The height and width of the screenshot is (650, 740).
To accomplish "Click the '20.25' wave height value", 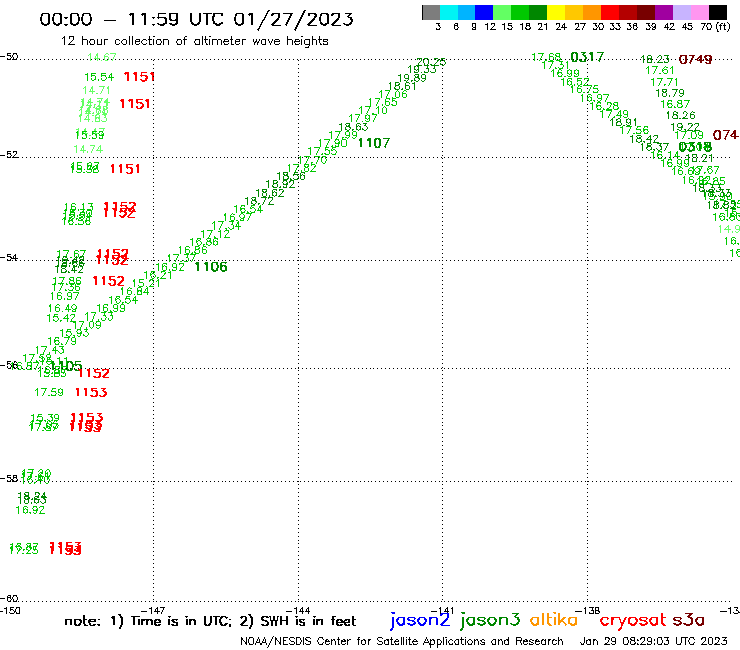I will click(431, 62).
